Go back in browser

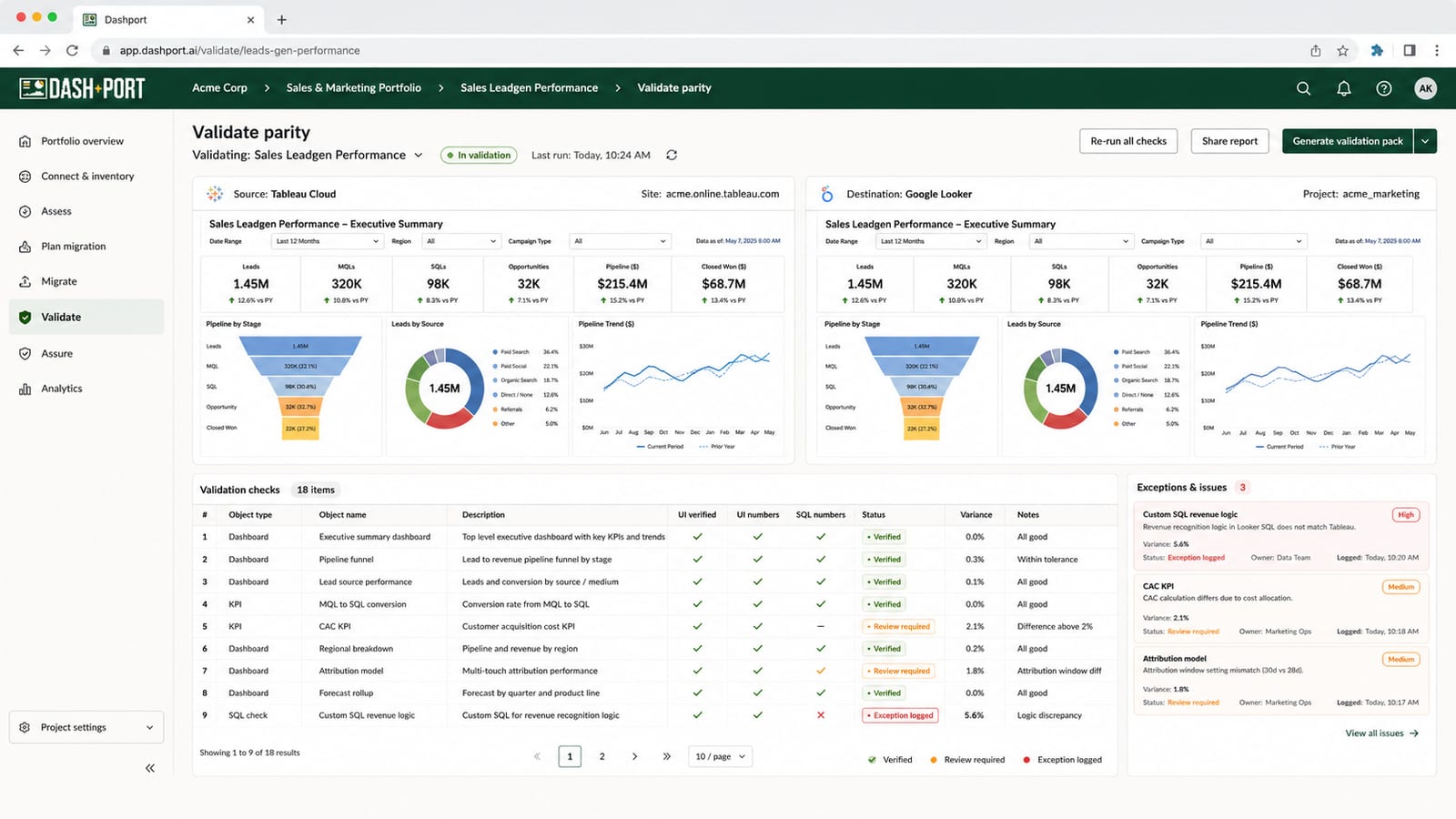click(x=18, y=51)
